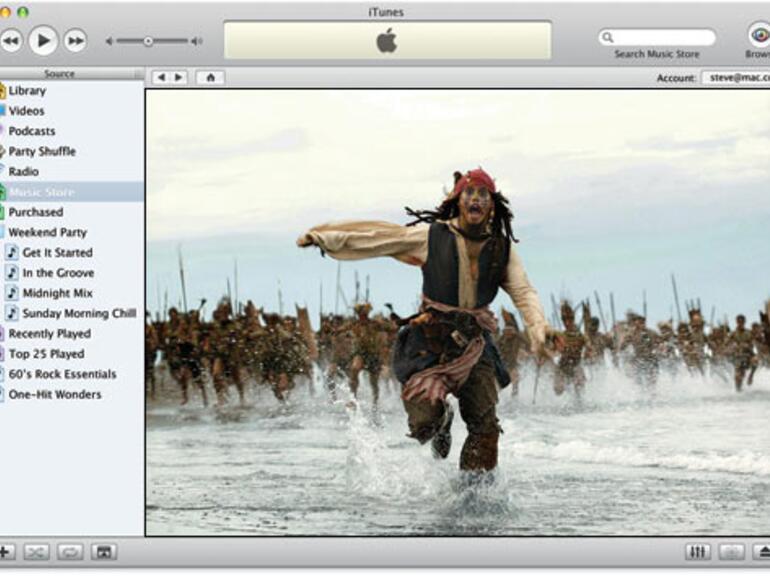Image resolution: width=770 pixels, height=578 pixels.
Task: Click the Rewind previous track button
Action: click(x=10, y=40)
